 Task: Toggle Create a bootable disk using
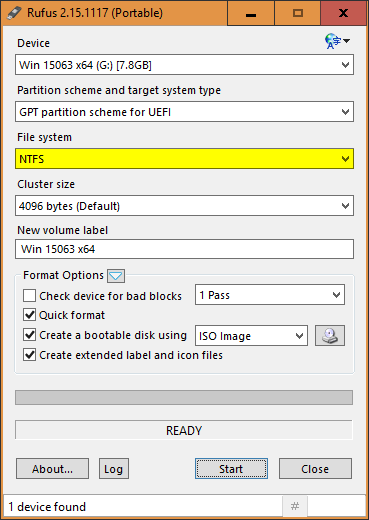click(29, 335)
